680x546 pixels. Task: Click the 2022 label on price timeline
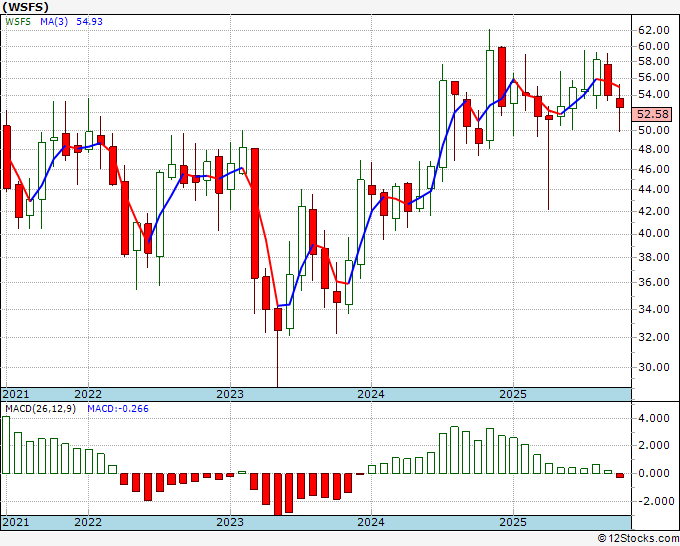88,394
